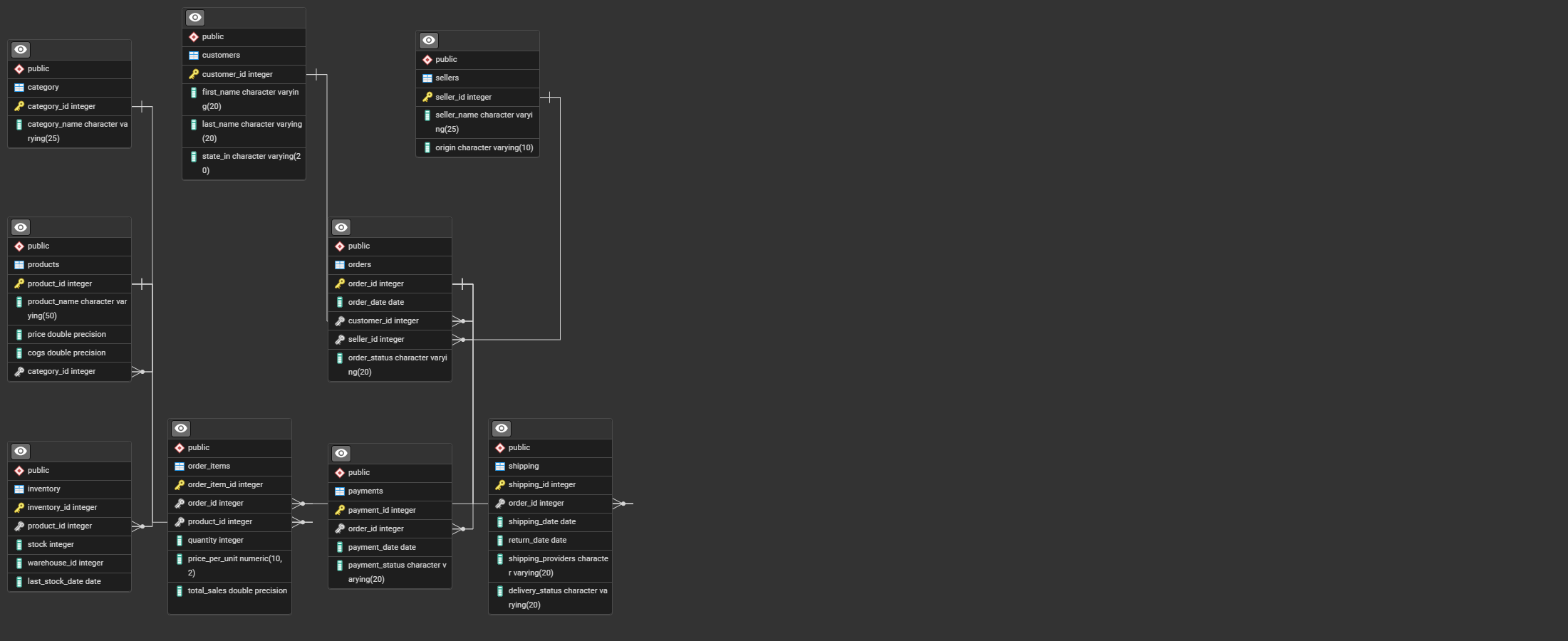This screenshot has height=641, width=1568.
Task: Click the schema diamond icon on category table
Action: (x=19, y=68)
